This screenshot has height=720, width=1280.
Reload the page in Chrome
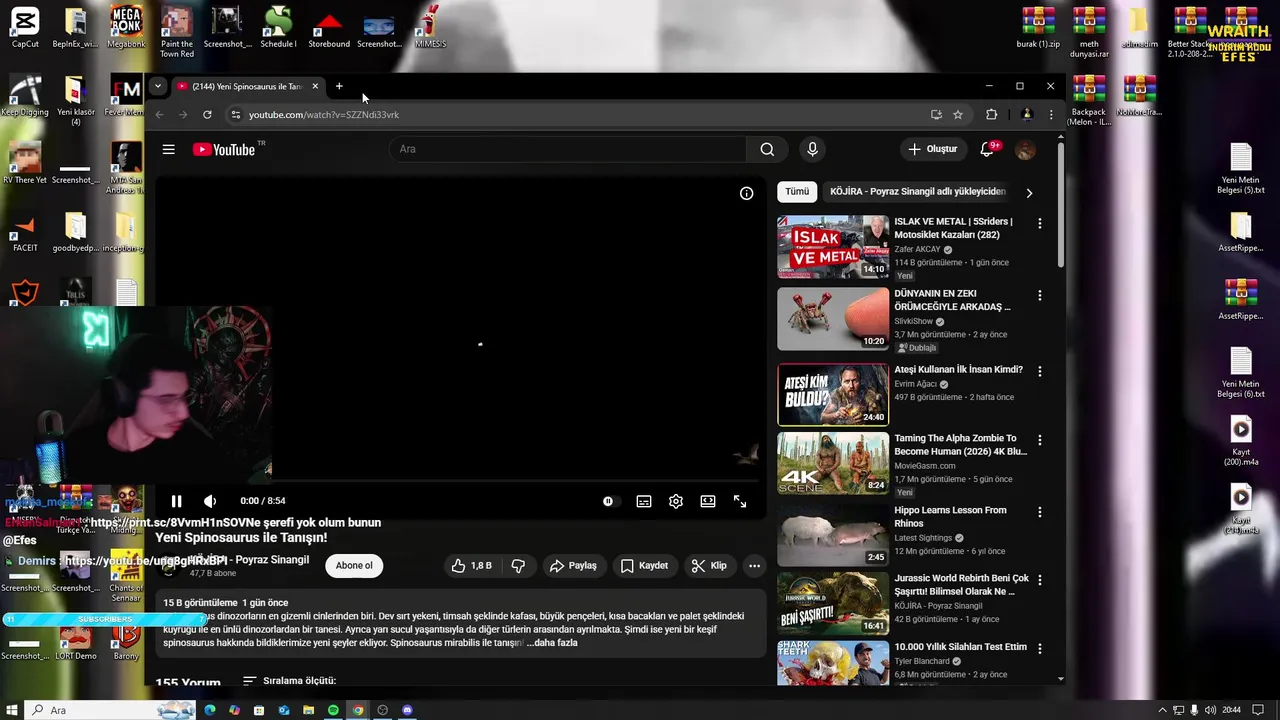point(207,115)
